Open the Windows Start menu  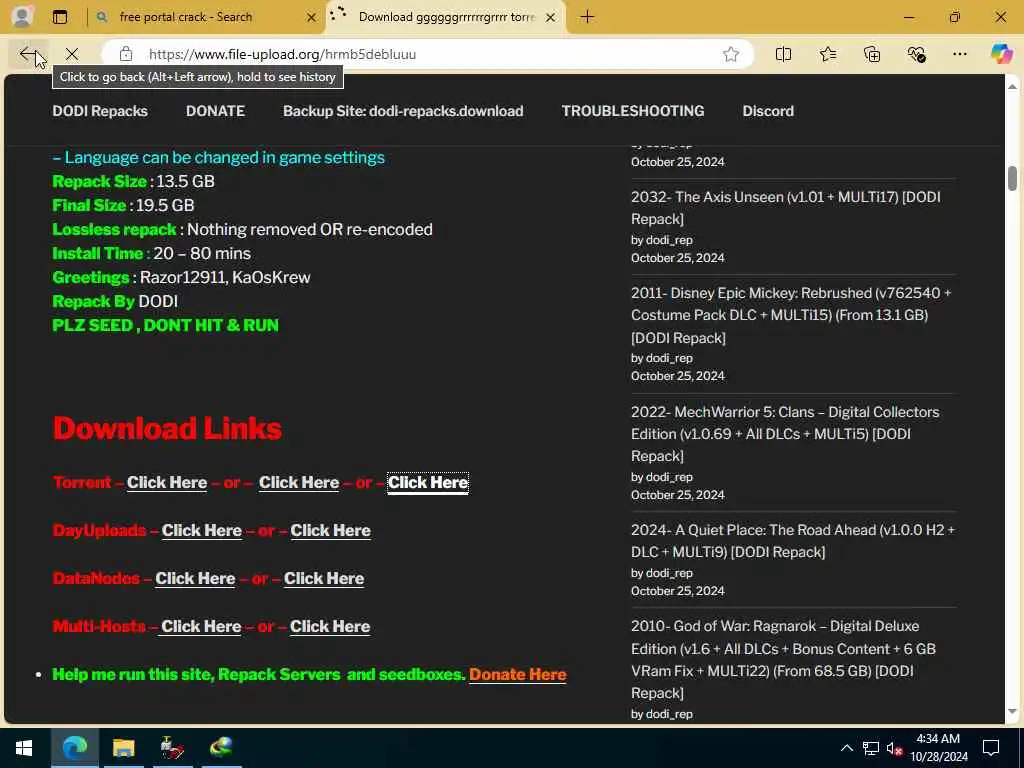[24, 748]
